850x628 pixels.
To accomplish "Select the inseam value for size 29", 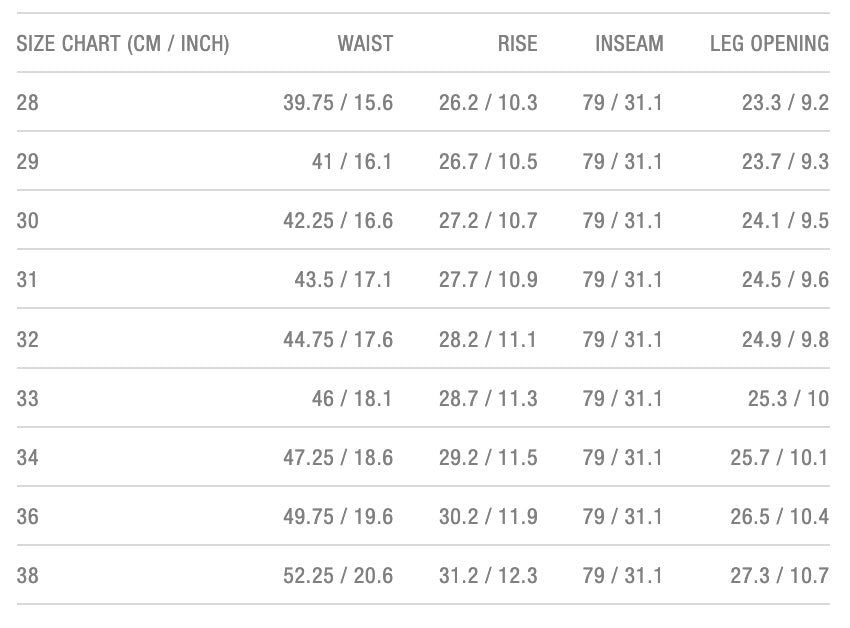I will [622, 161].
